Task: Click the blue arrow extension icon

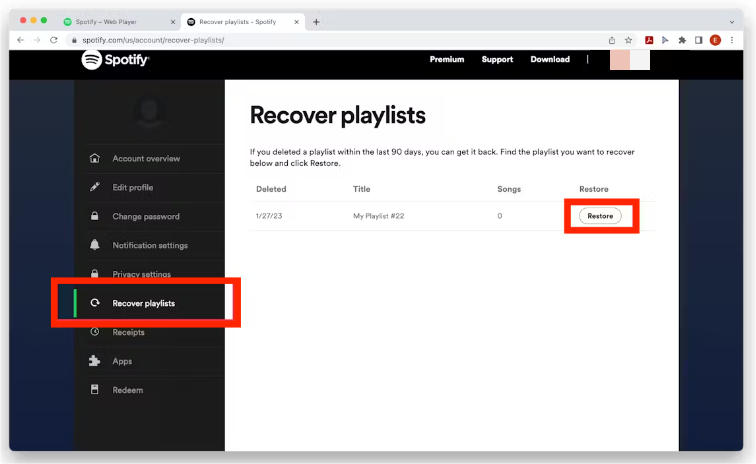Action: pos(665,41)
